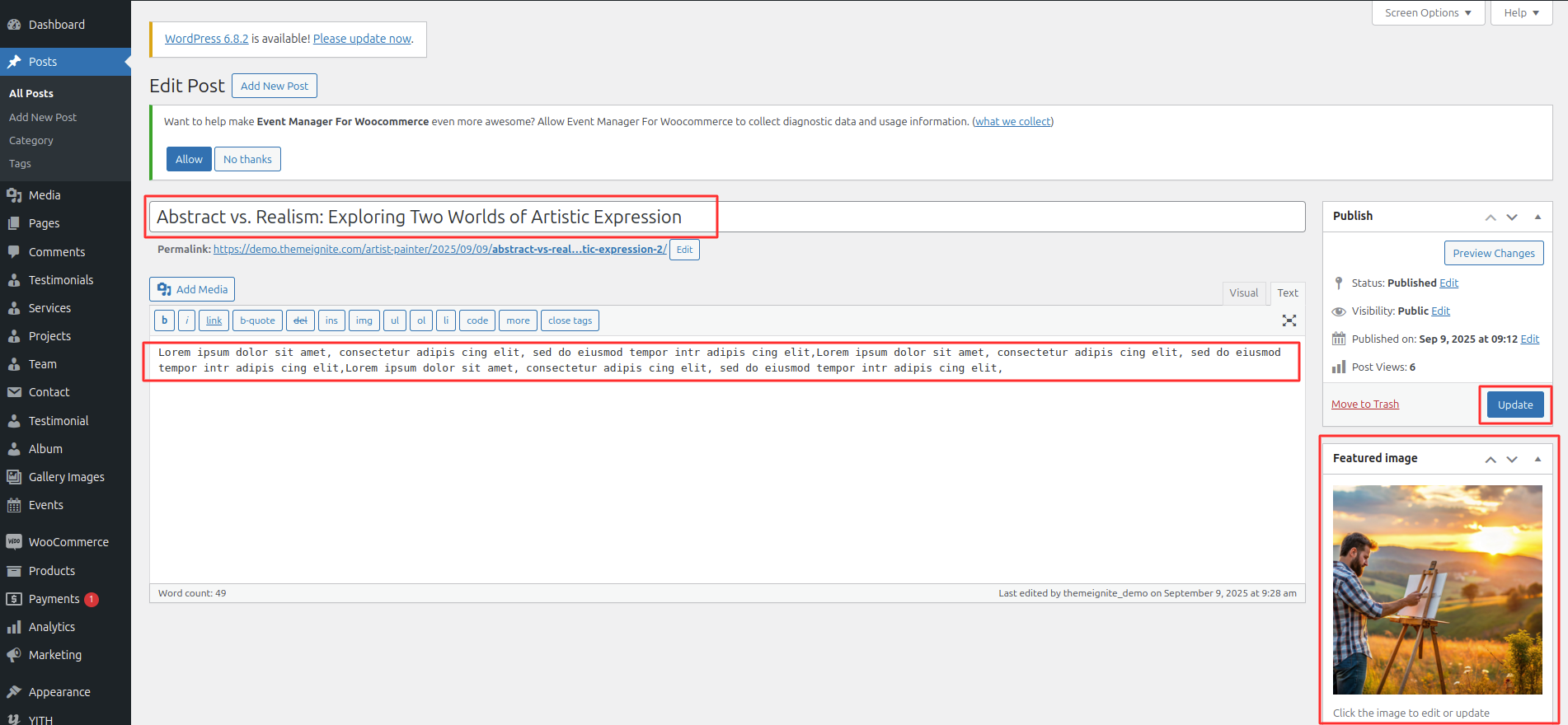Viewport: 1568px width, 725px height.
Task: Click the Payments icon
Action: tap(14, 599)
